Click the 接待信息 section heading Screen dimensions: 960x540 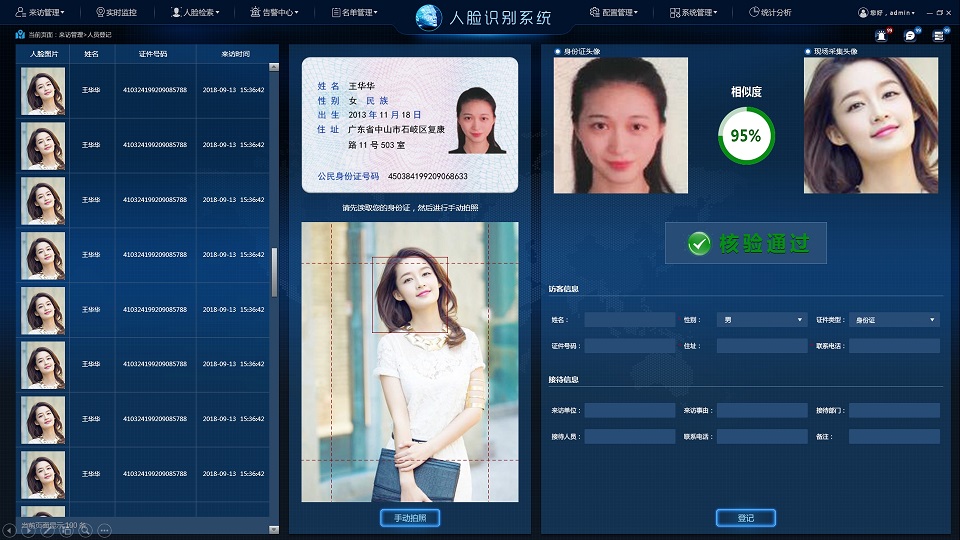tap(563, 380)
